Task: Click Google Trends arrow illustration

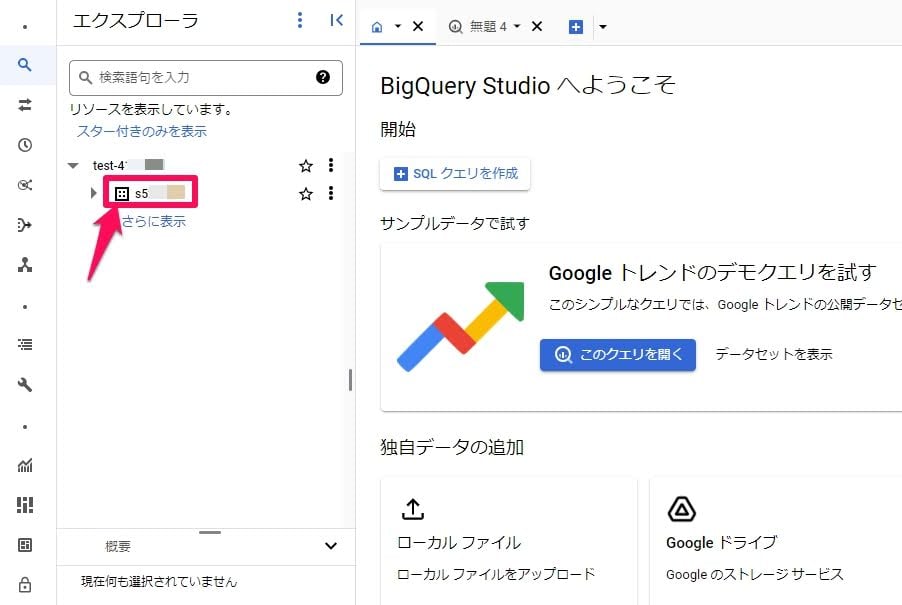Action: click(x=460, y=326)
